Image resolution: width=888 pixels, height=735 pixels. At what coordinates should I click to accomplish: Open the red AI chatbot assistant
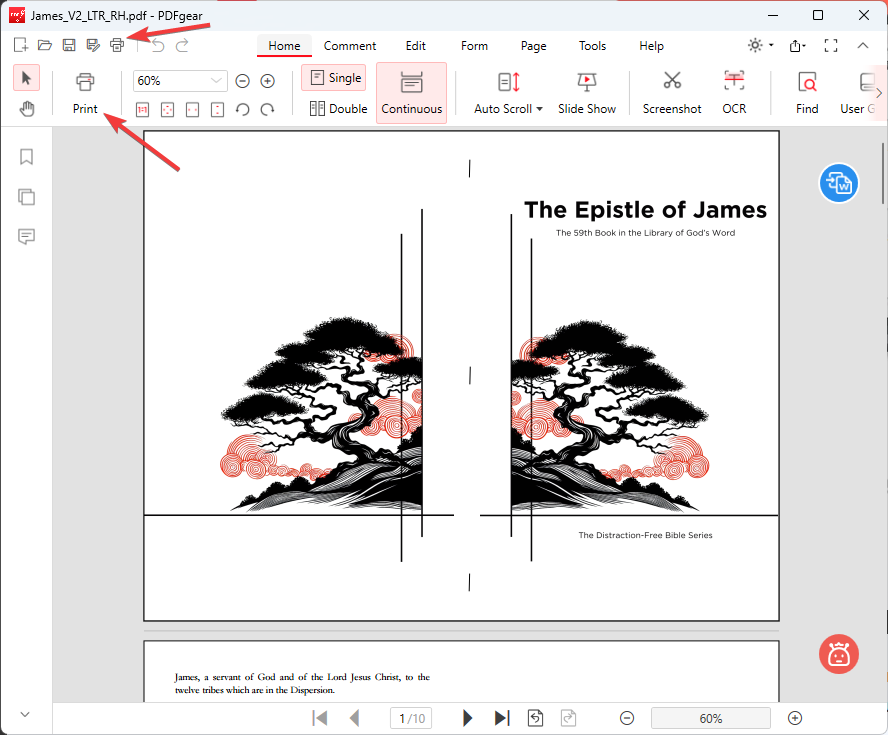tap(838, 654)
